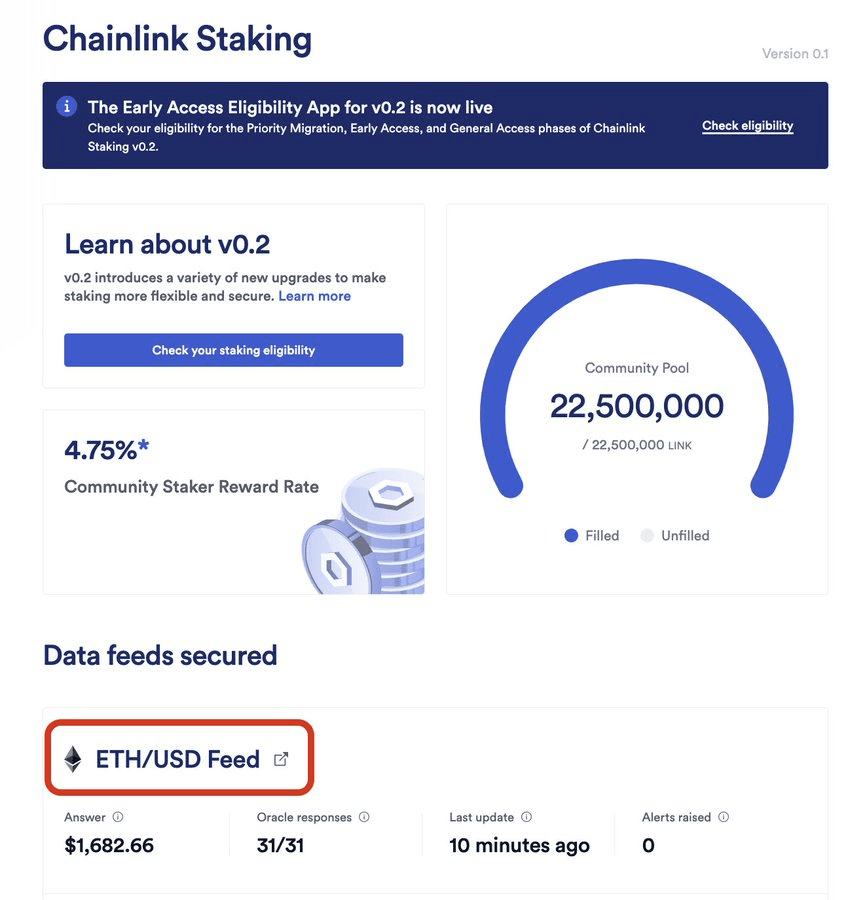Screen dimensions: 867x900
Task: Click the Version 0.1 label
Action: pyautogui.click(x=795, y=54)
